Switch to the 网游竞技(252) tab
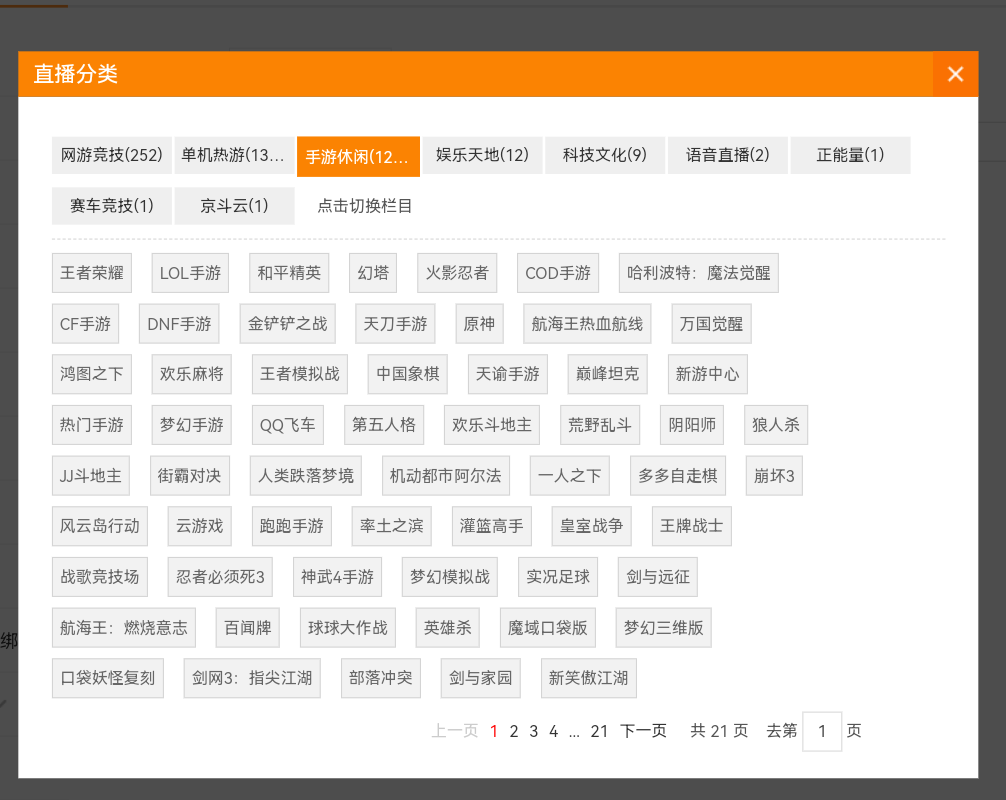This screenshot has width=1006, height=800. pyautogui.click(x=112, y=155)
